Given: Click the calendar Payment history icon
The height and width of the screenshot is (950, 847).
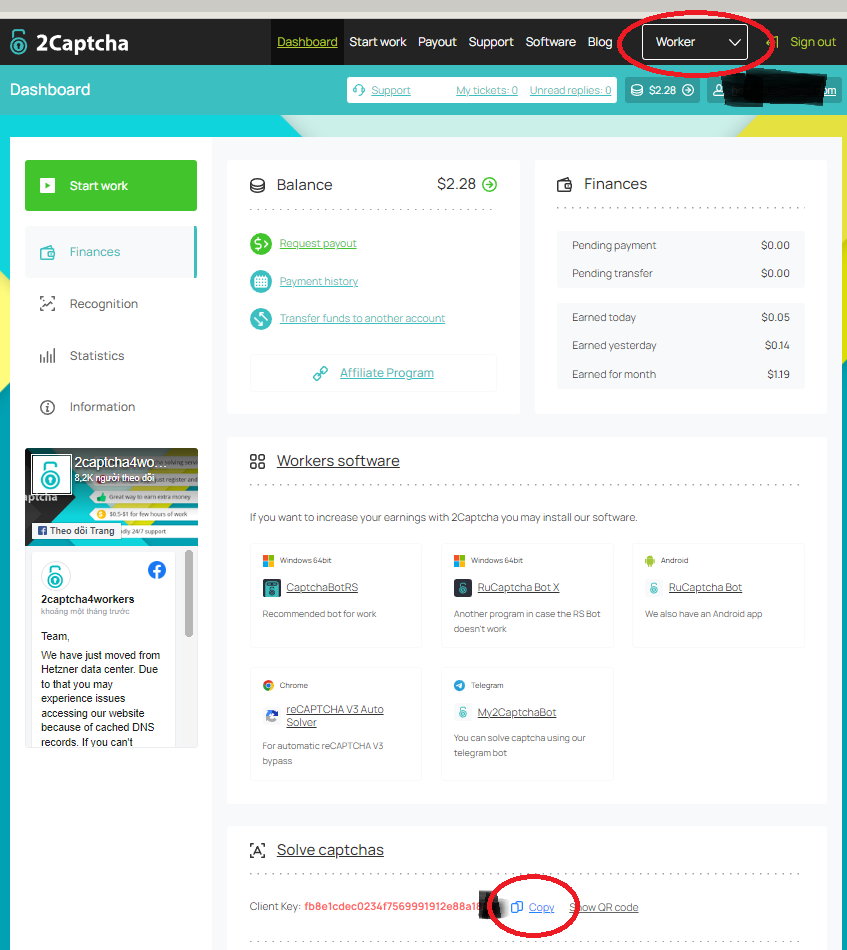Looking at the screenshot, I should pyautogui.click(x=261, y=282).
